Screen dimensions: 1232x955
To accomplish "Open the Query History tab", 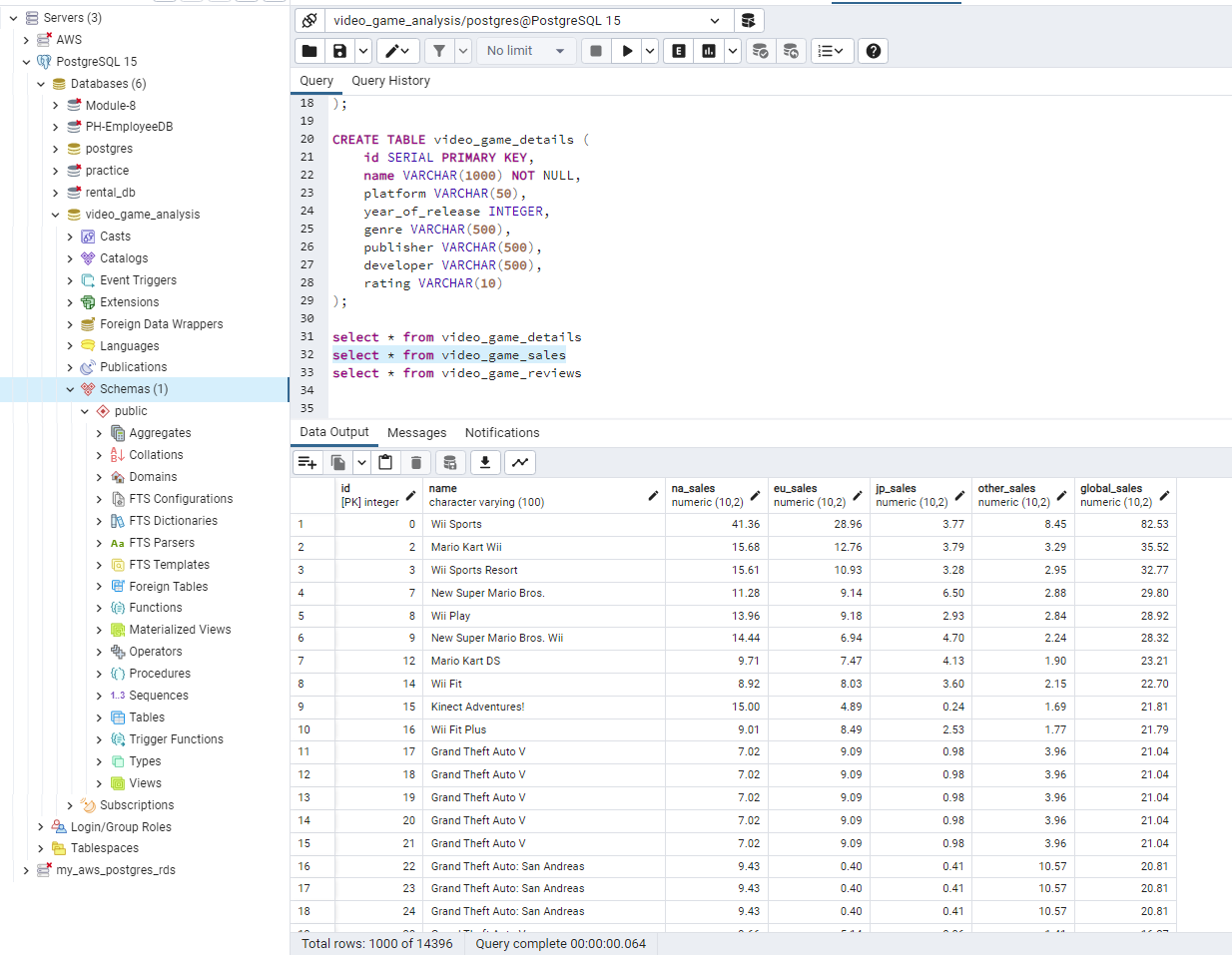I will tap(390, 80).
